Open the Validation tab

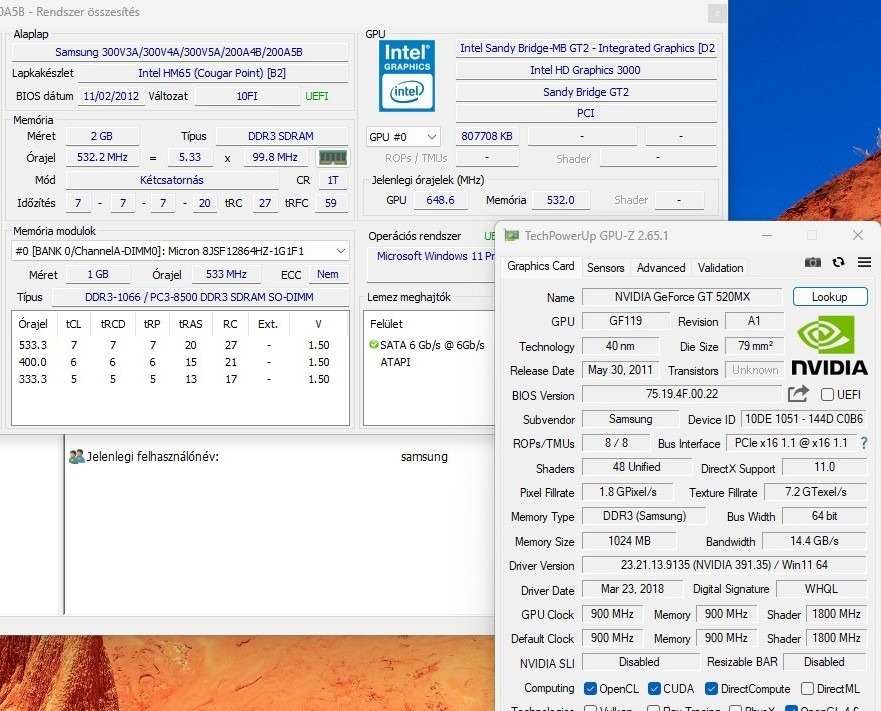point(720,268)
